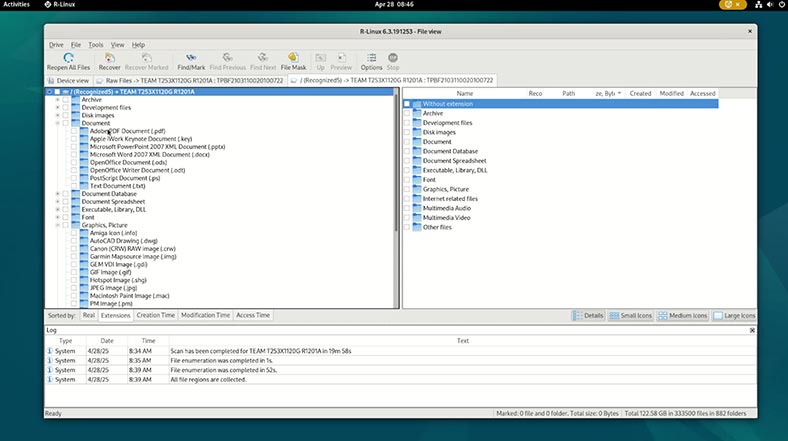Collapse the Graphics, Picture tree node

57,225
